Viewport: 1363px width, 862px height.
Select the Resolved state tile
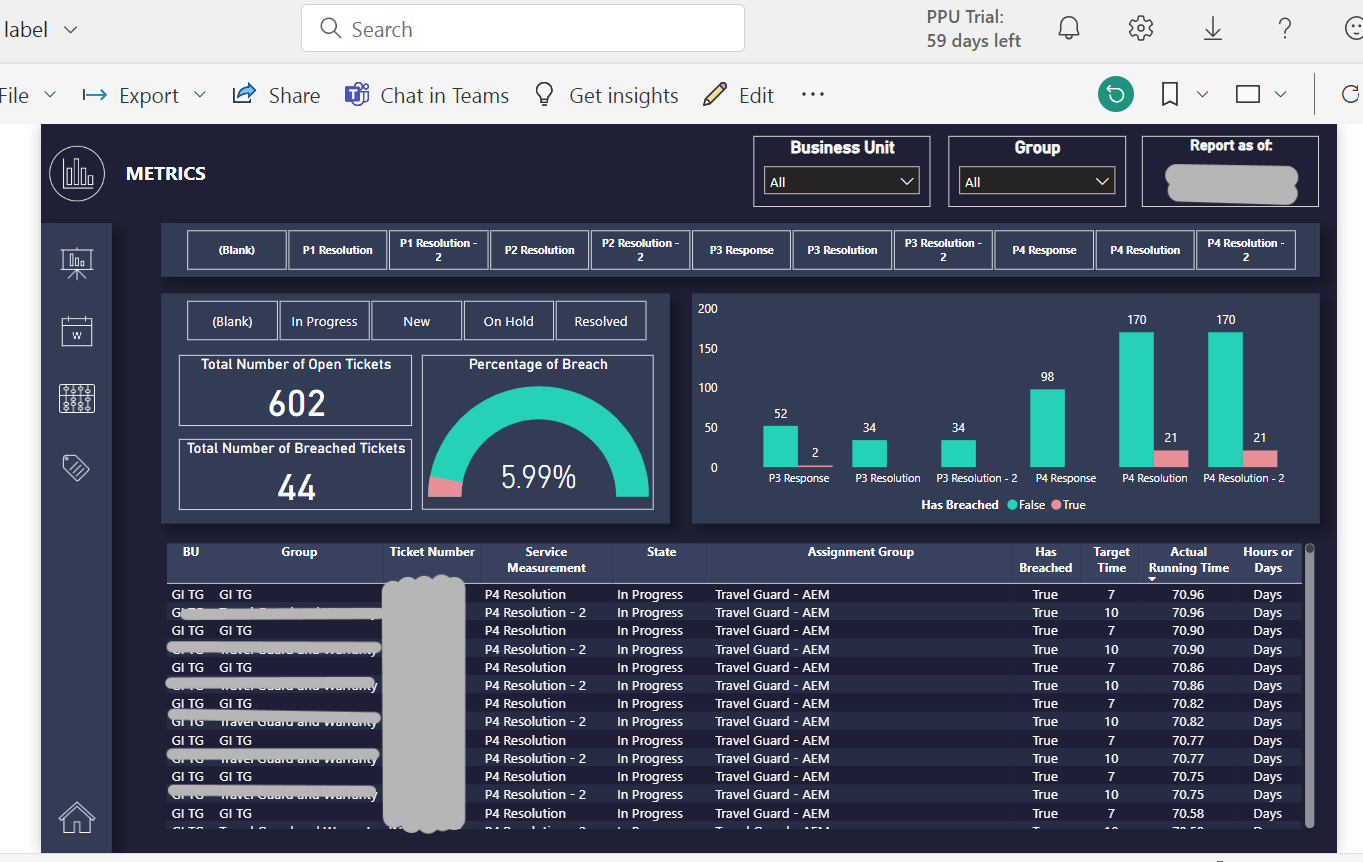600,321
